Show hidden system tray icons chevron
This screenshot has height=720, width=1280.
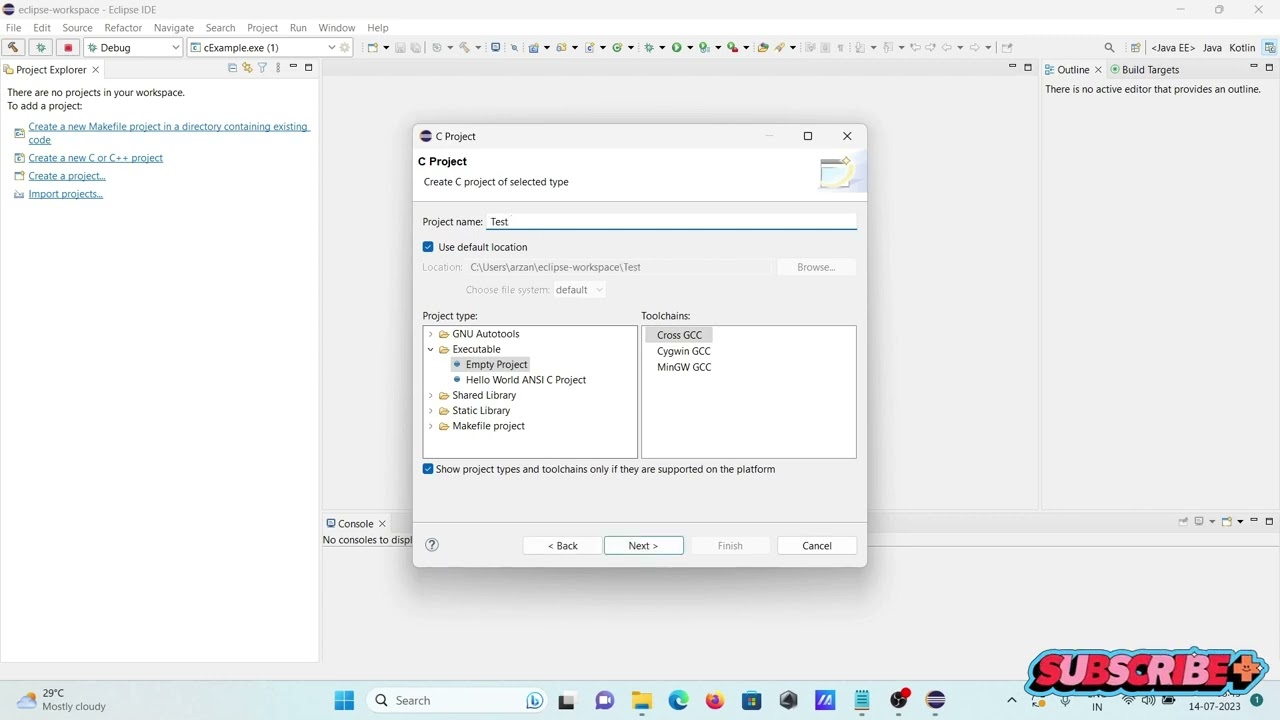pos(1011,700)
